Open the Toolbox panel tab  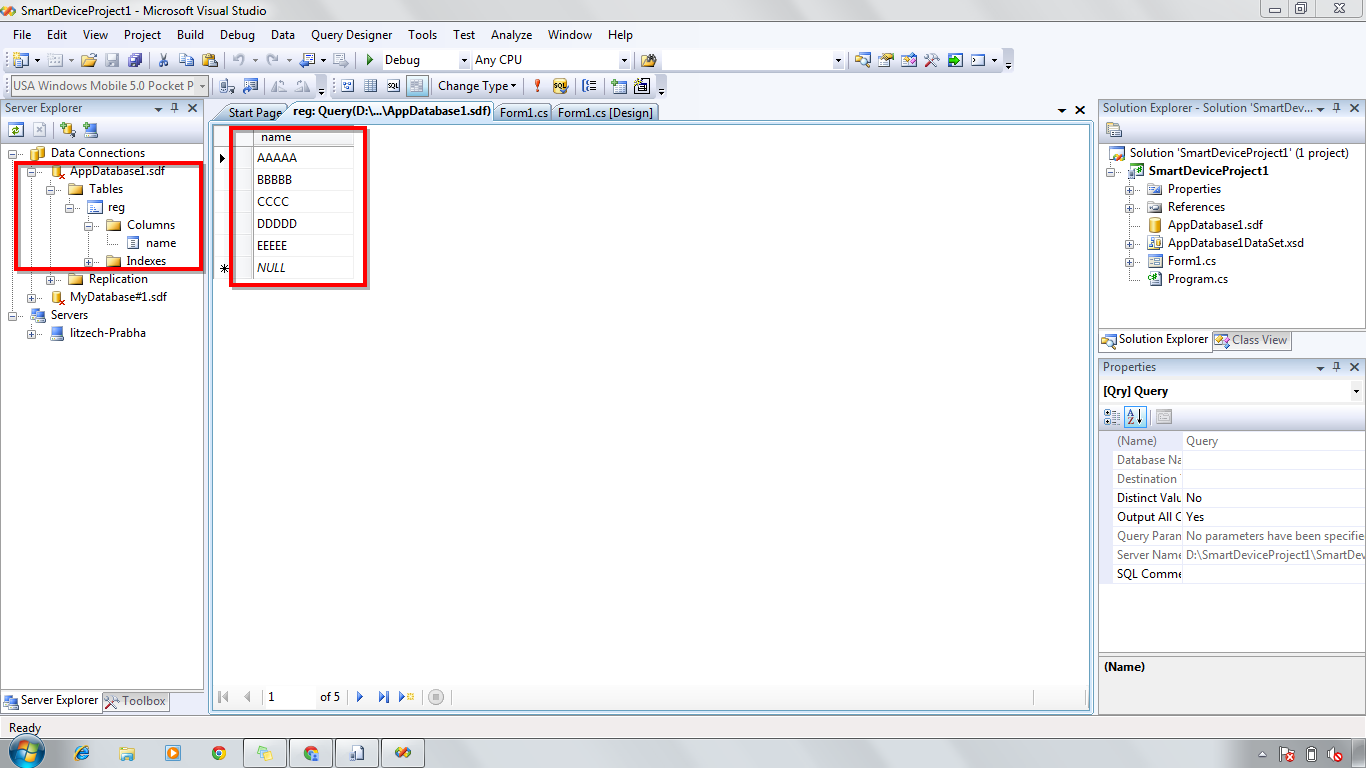point(136,701)
